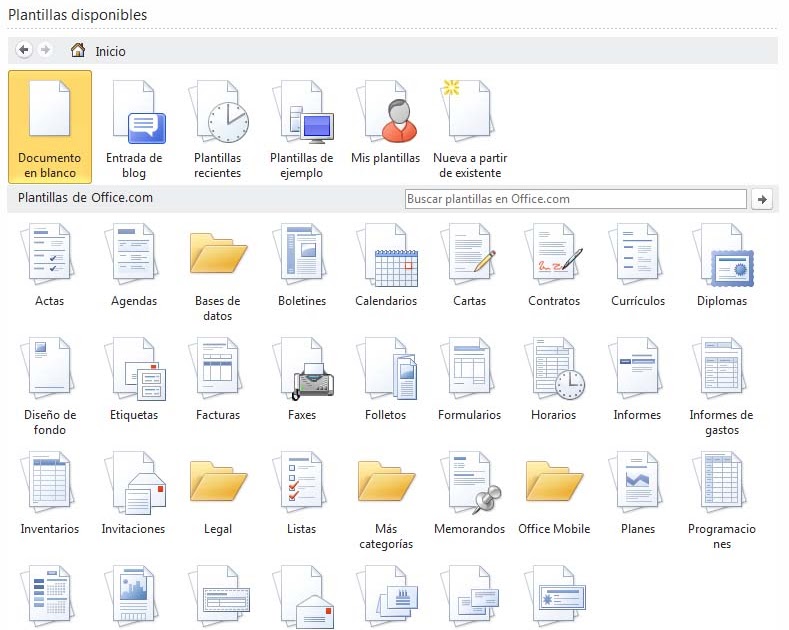Screen dimensions: 789x630
Task: Select the Documento en blanco template
Action: 50,127
